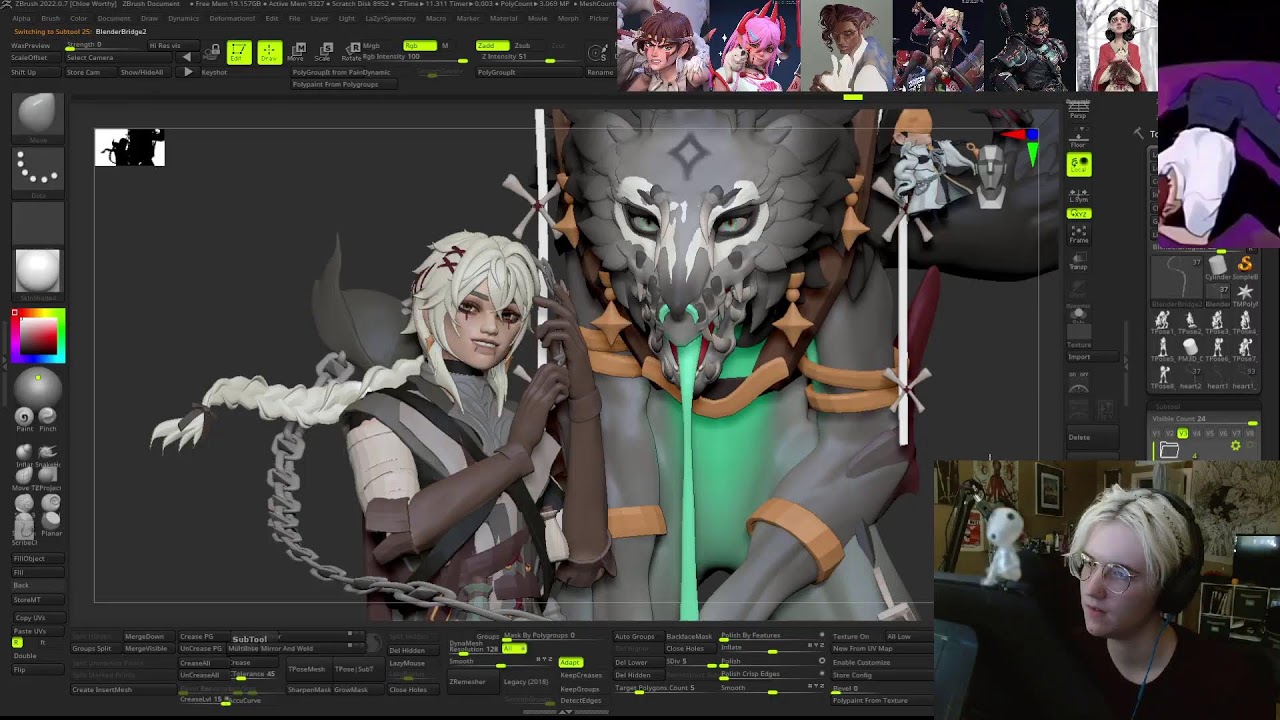Toggle the L.Sym button
This screenshot has height=720, width=1280.
click(1078, 194)
